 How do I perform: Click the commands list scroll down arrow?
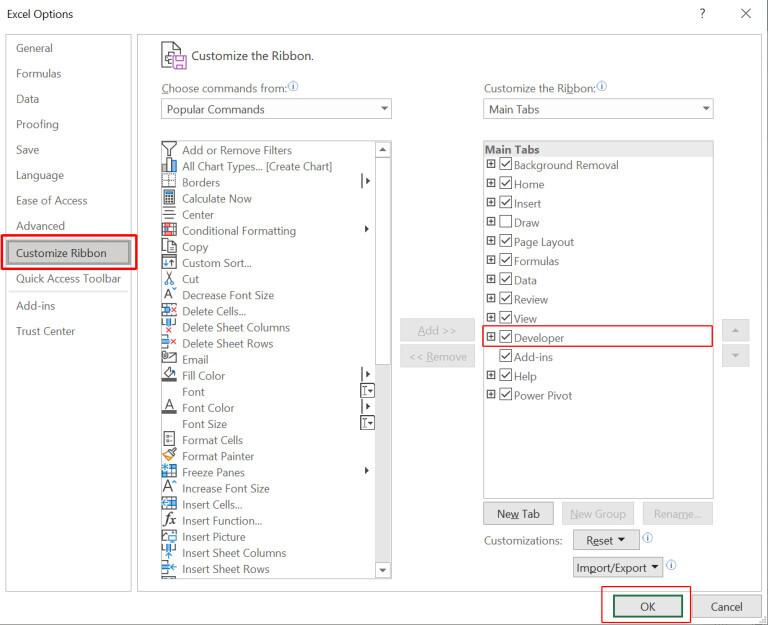(383, 570)
